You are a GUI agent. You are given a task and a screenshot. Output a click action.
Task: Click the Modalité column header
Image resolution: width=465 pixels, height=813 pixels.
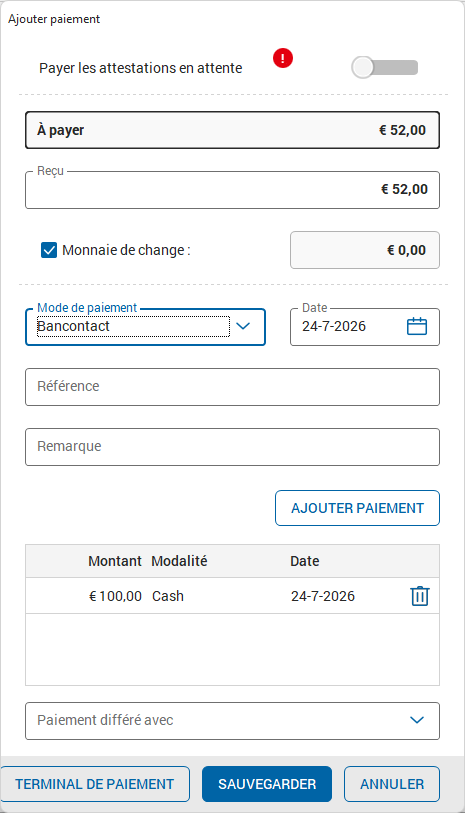[x=179, y=561]
